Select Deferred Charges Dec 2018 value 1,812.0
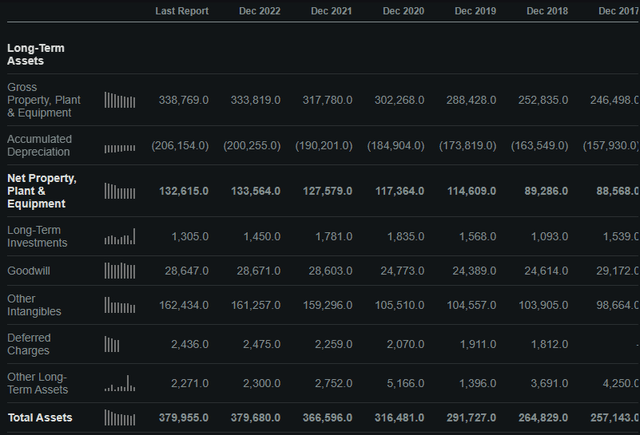Image resolution: width=640 pixels, height=435 pixels. click(549, 344)
